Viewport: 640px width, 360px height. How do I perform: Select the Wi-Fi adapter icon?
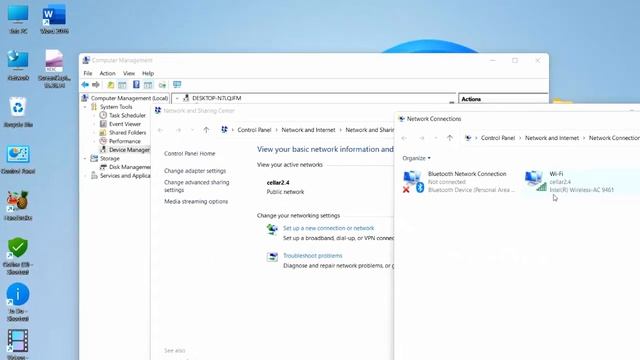coord(536,181)
